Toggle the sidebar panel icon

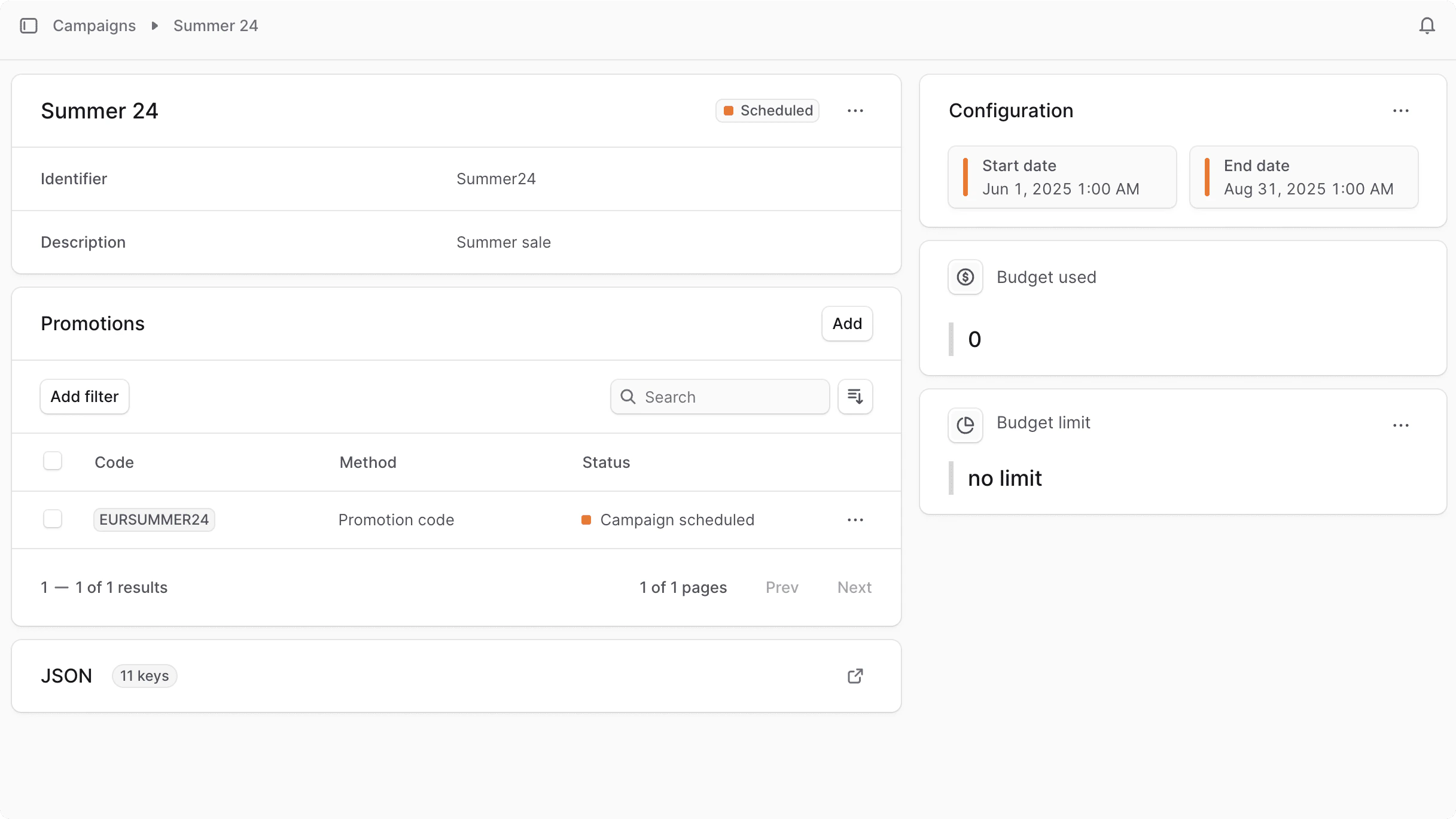click(29, 26)
